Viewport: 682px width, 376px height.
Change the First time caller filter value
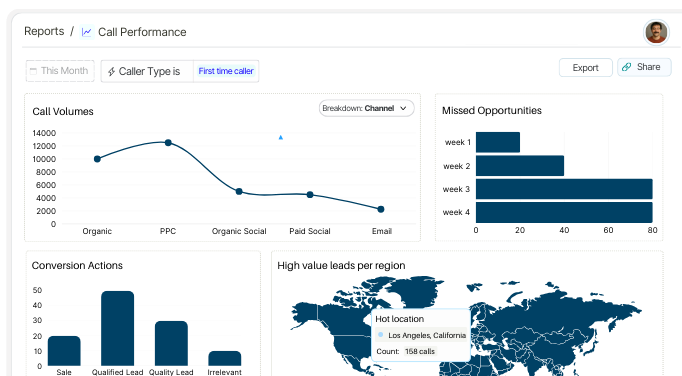click(226, 71)
